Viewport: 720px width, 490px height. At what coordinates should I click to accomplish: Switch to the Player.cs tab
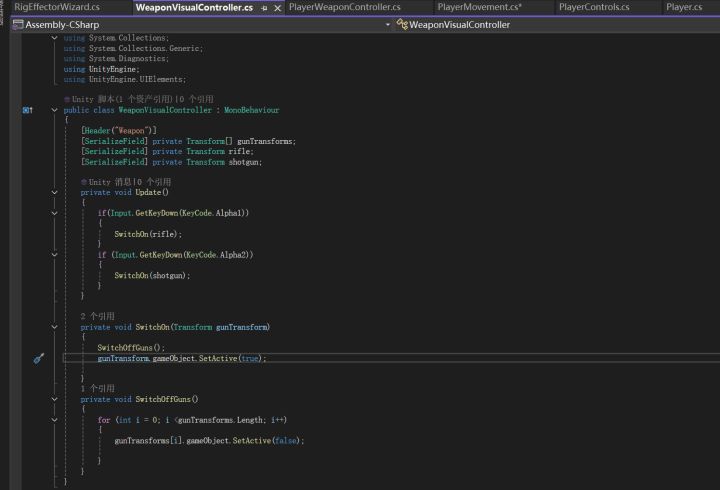pyautogui.click(x=684, y=7)
